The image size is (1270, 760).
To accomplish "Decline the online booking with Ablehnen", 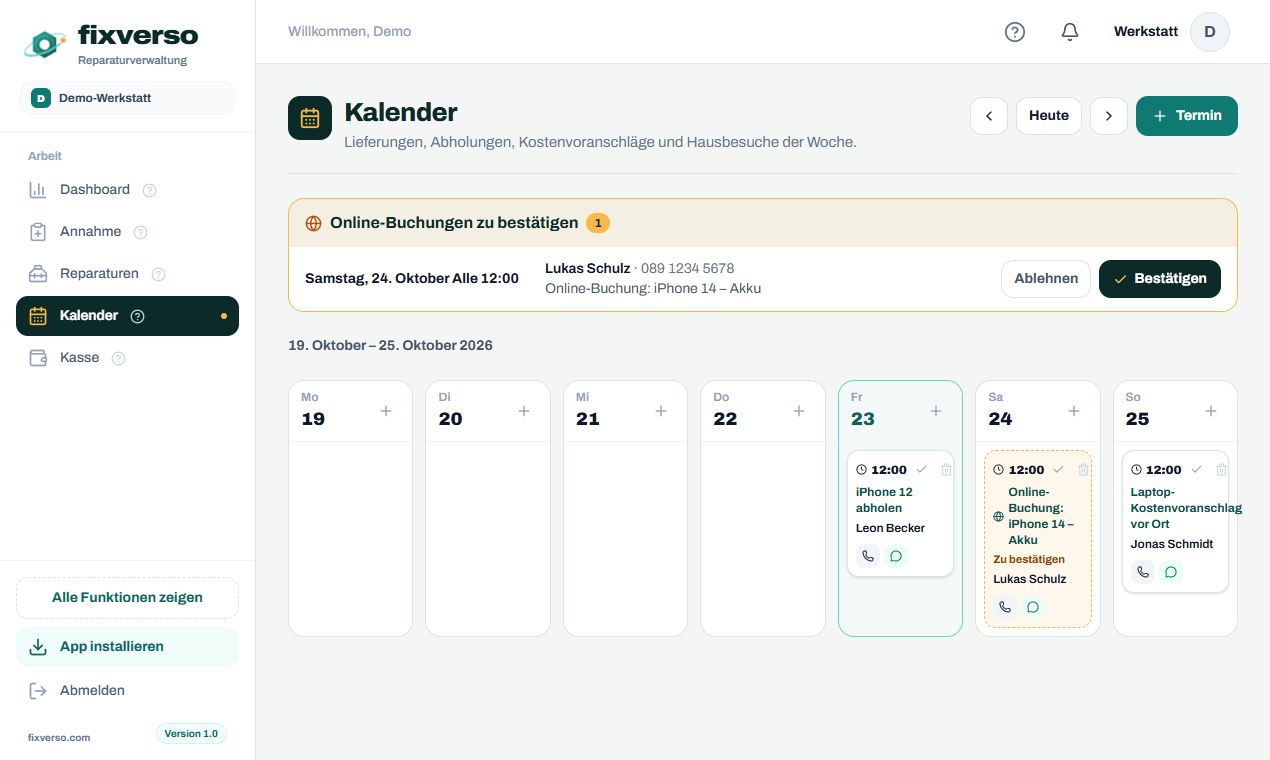I will 1046,279.
